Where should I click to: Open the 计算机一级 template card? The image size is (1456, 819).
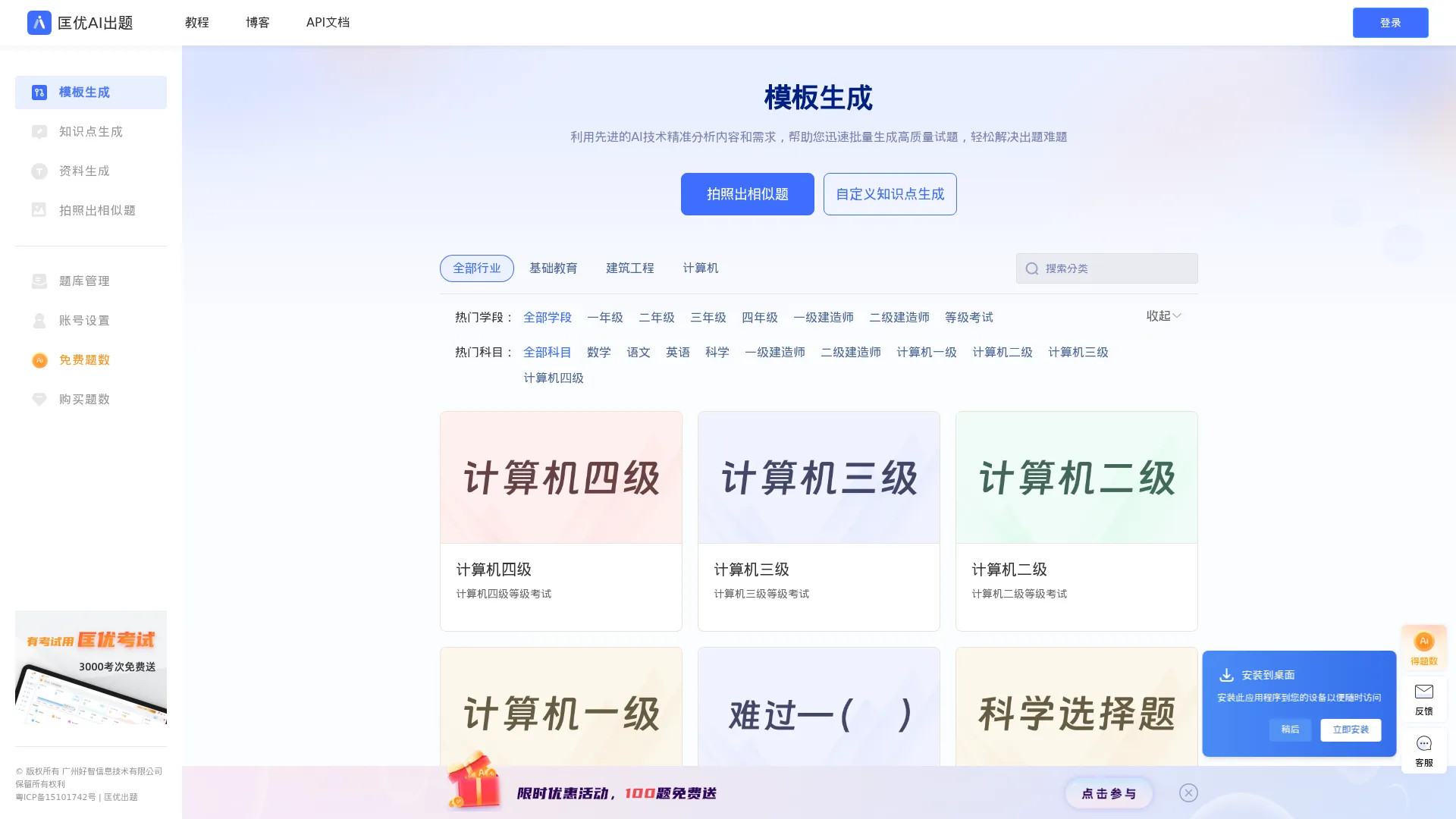(561, 707)
